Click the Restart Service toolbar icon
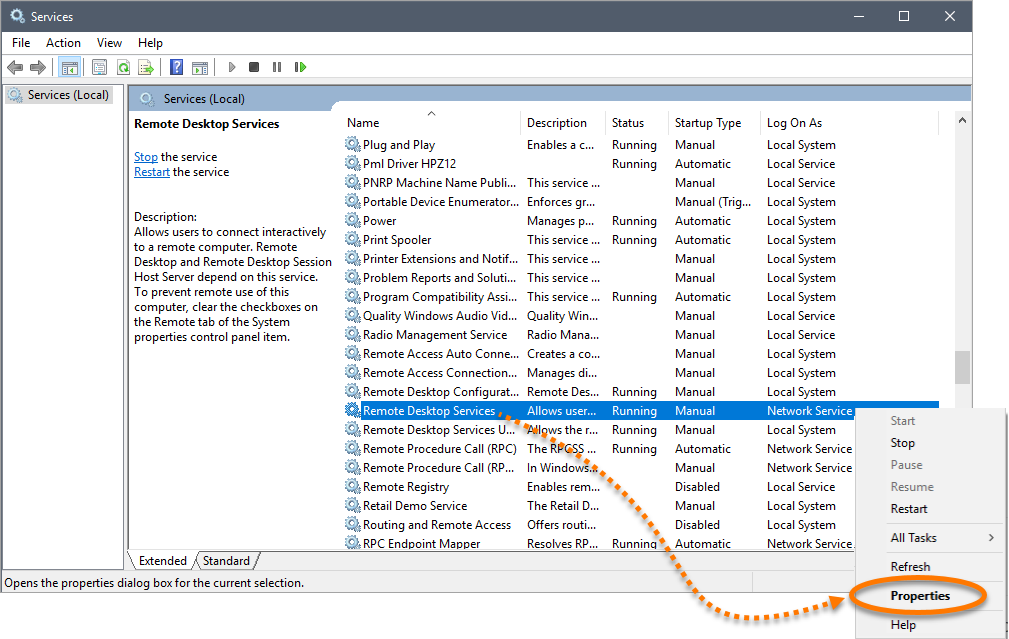1009x639 pixels. pyautogui.click(x=300, y=67)
